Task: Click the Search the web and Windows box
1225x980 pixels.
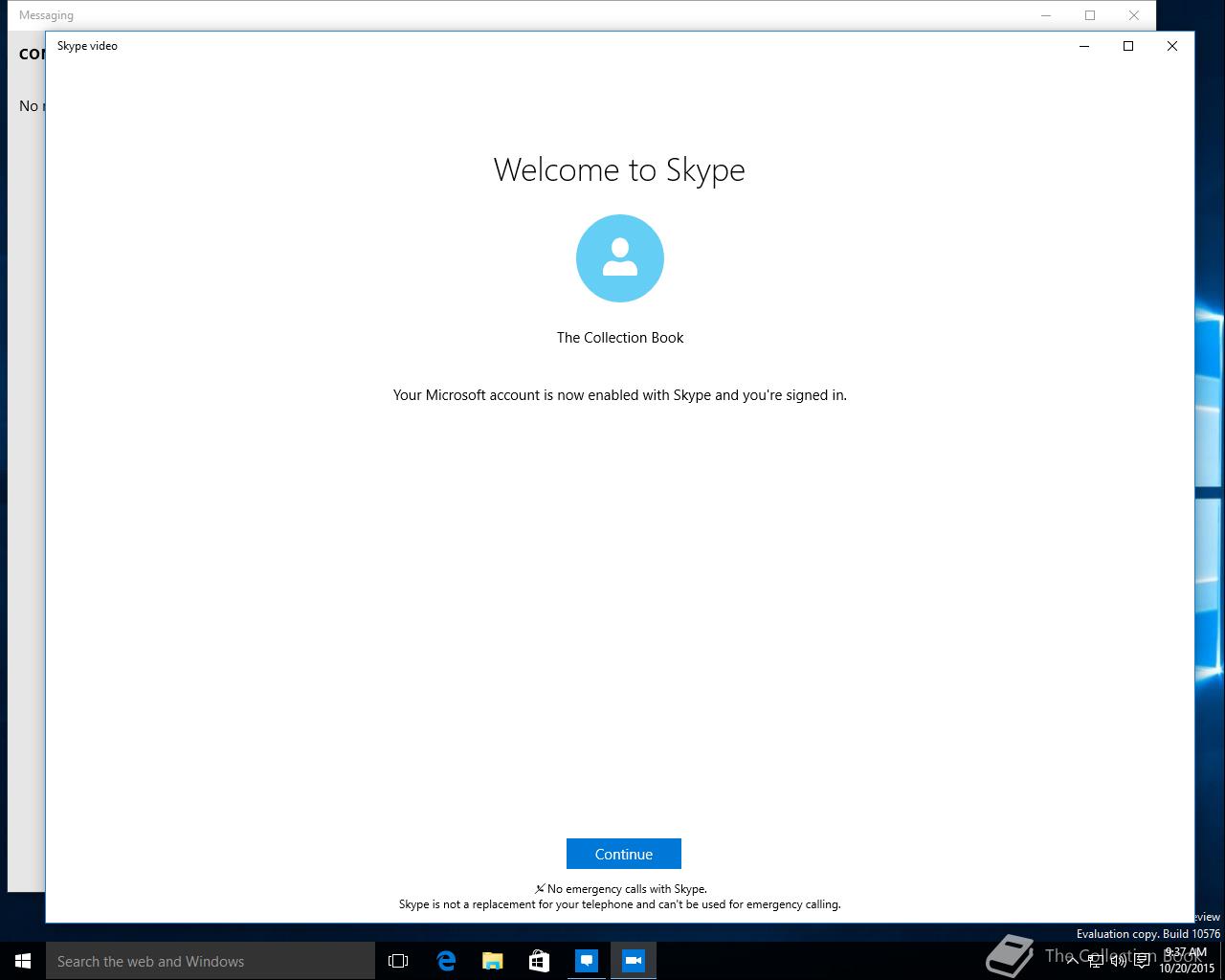Action: pyautogui.click(x=211, y=961)
